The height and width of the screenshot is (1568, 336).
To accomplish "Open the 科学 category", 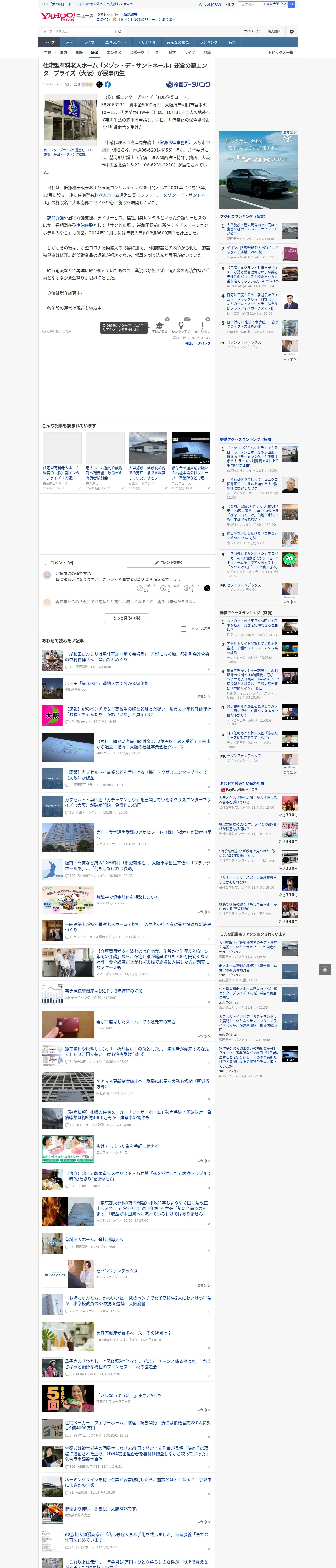I will coord(172,52).
